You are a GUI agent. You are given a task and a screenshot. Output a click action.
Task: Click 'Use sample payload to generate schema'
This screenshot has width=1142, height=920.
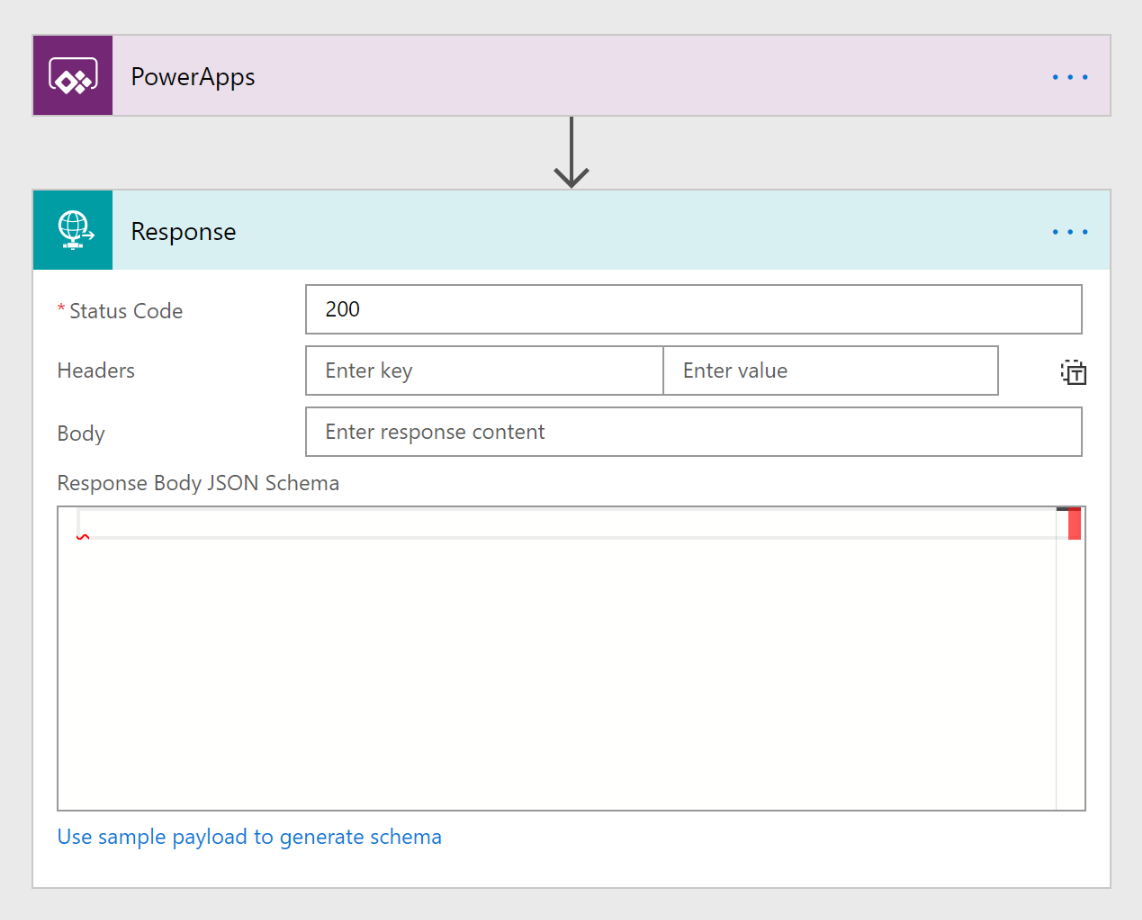(x=249, y=837)
